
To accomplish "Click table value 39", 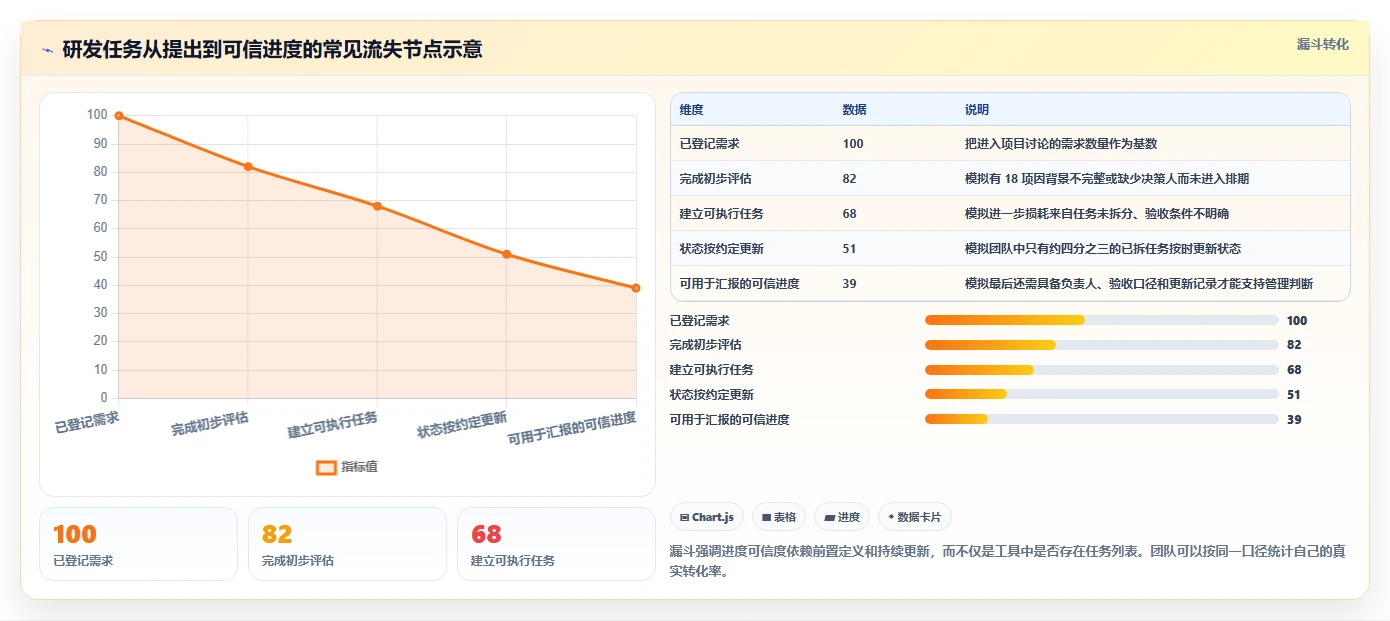I will [x=849, y=284].
